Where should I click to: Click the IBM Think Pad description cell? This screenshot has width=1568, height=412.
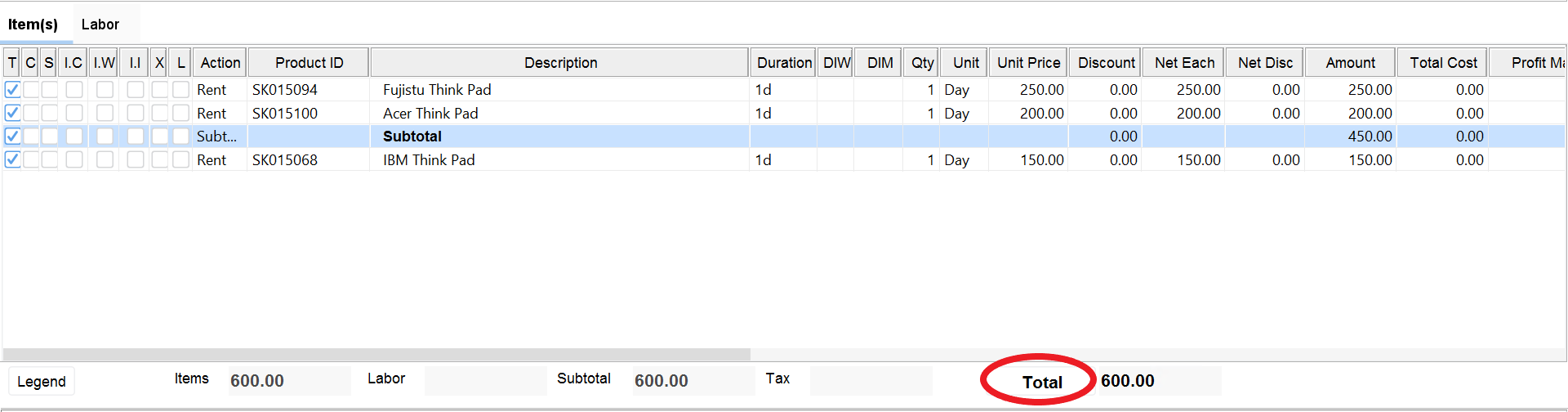click(x=429, y=160)
